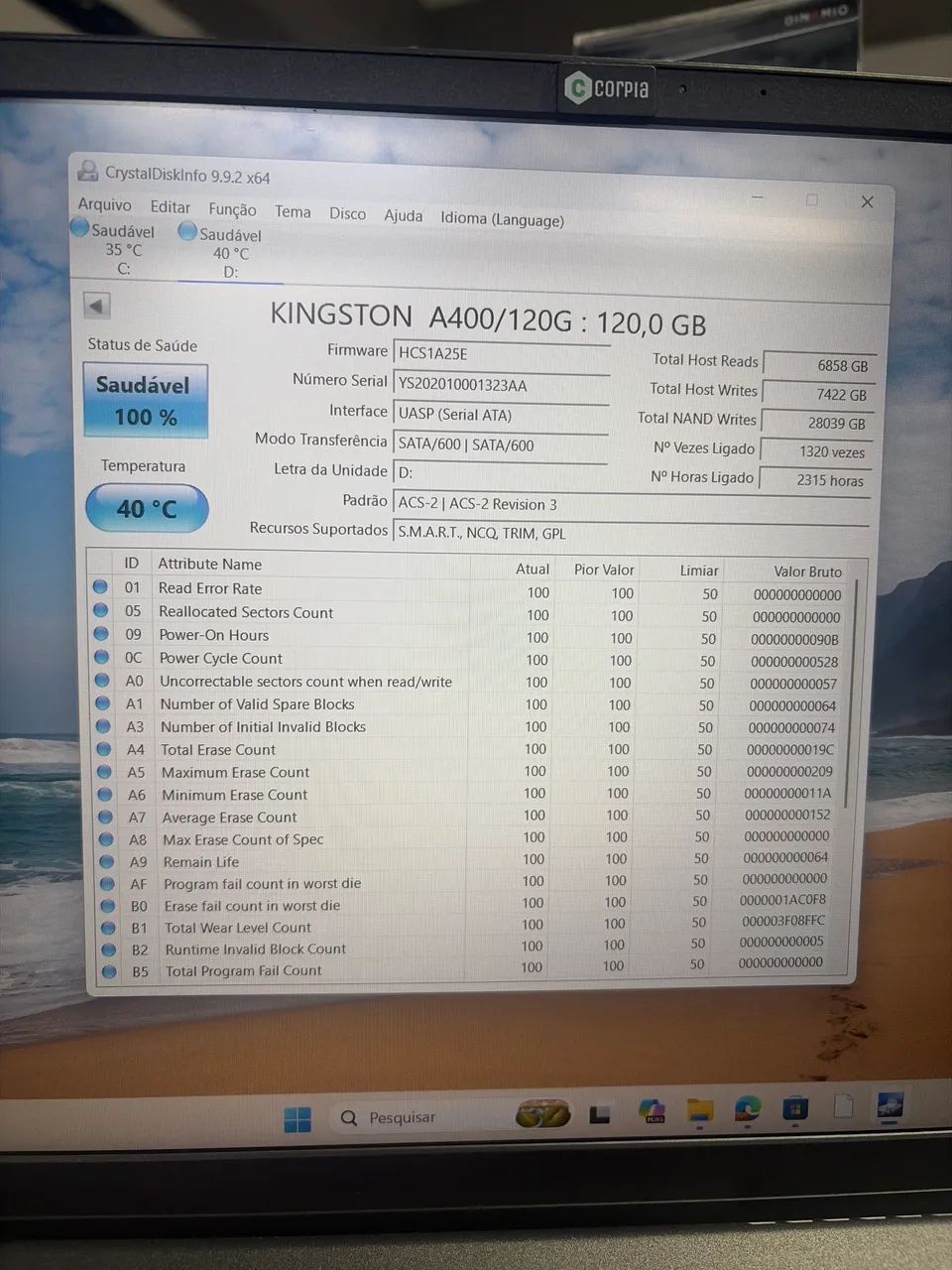Open File Explorer from the taskbar
This screenshot has width=952, height=1270.
700,1109
